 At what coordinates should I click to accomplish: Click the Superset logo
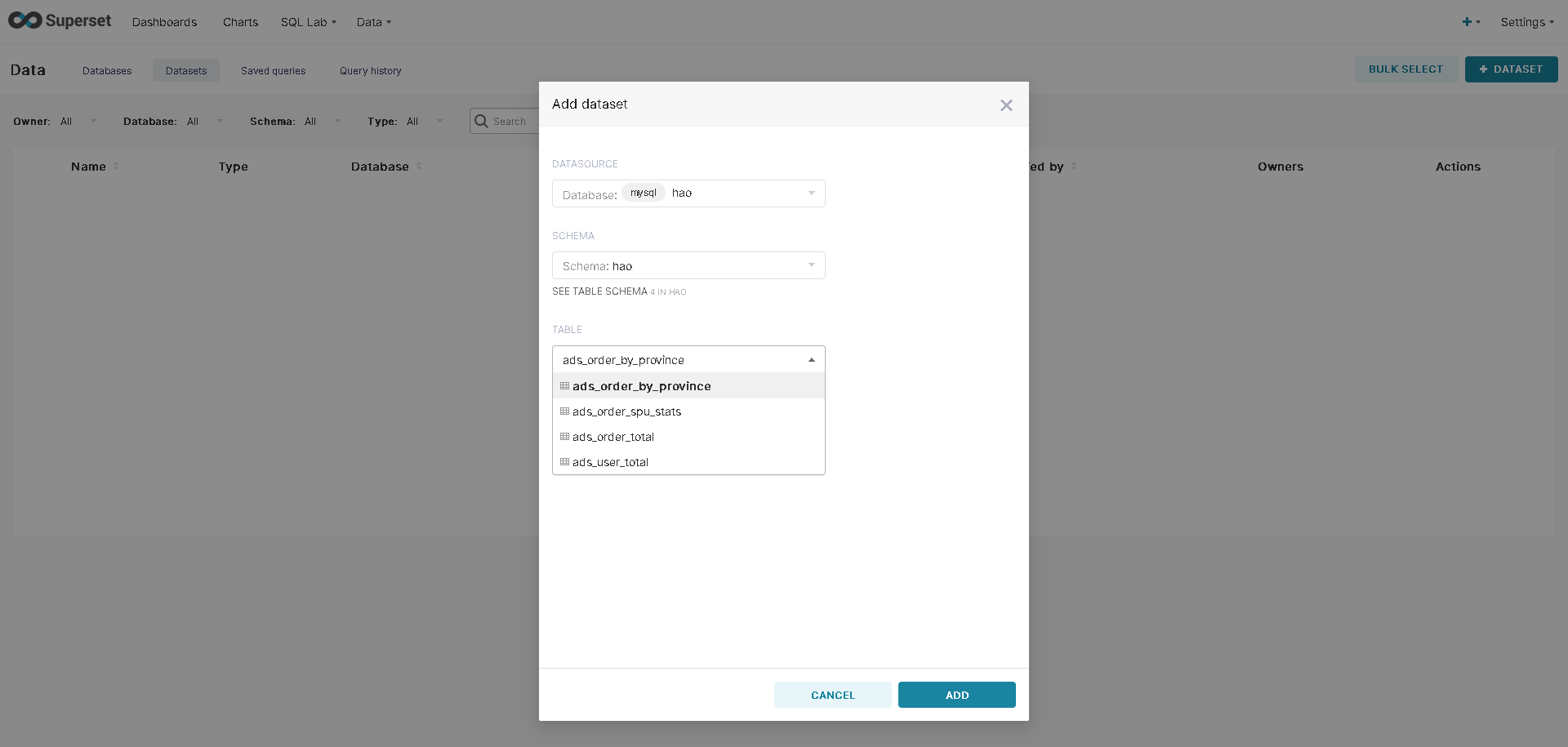pos(59,20)
